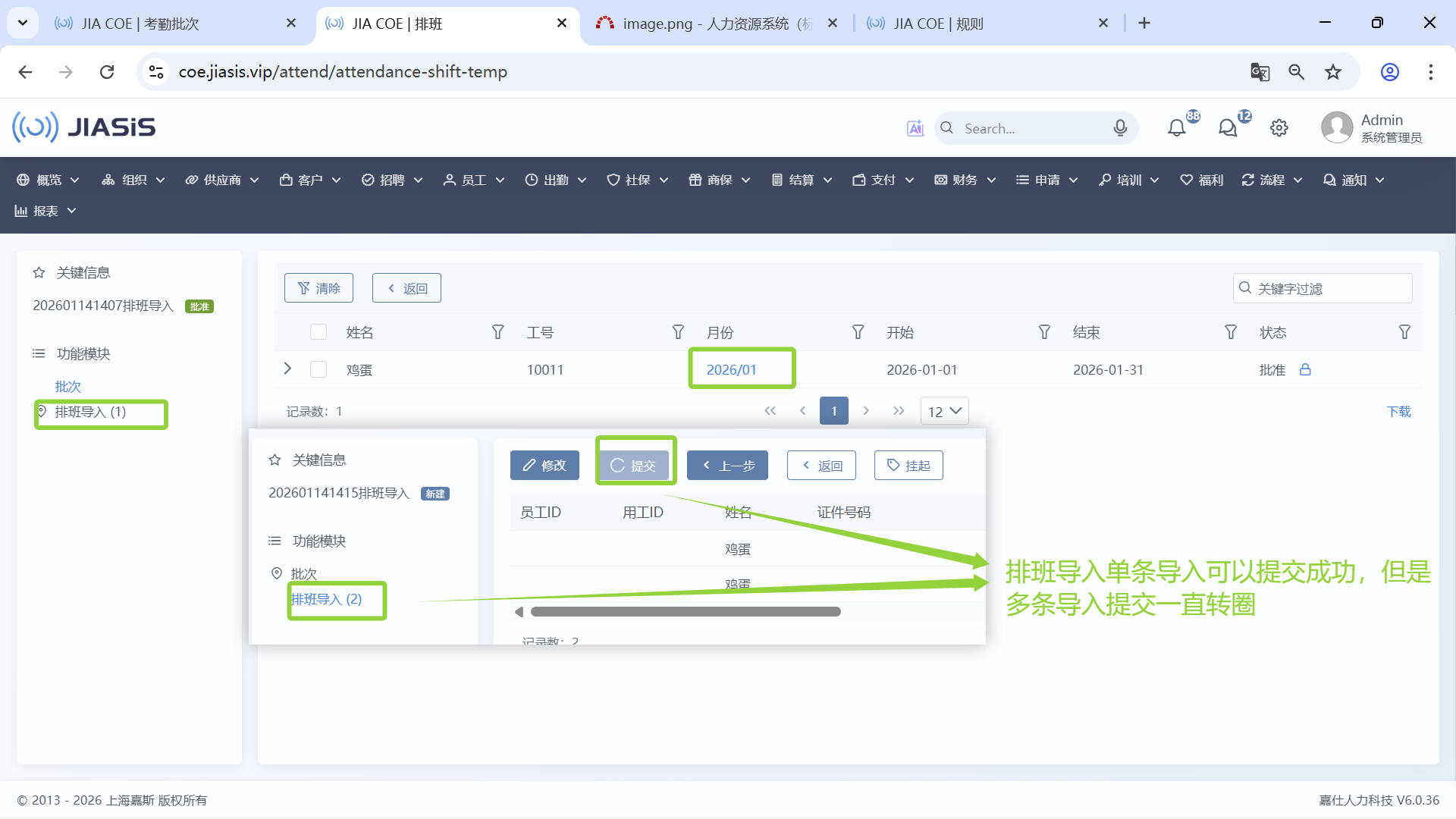Viewport: 1456px width, 819px height.
Task: Check the 鸡蛋 row checkbox
Action: [318, 370]
